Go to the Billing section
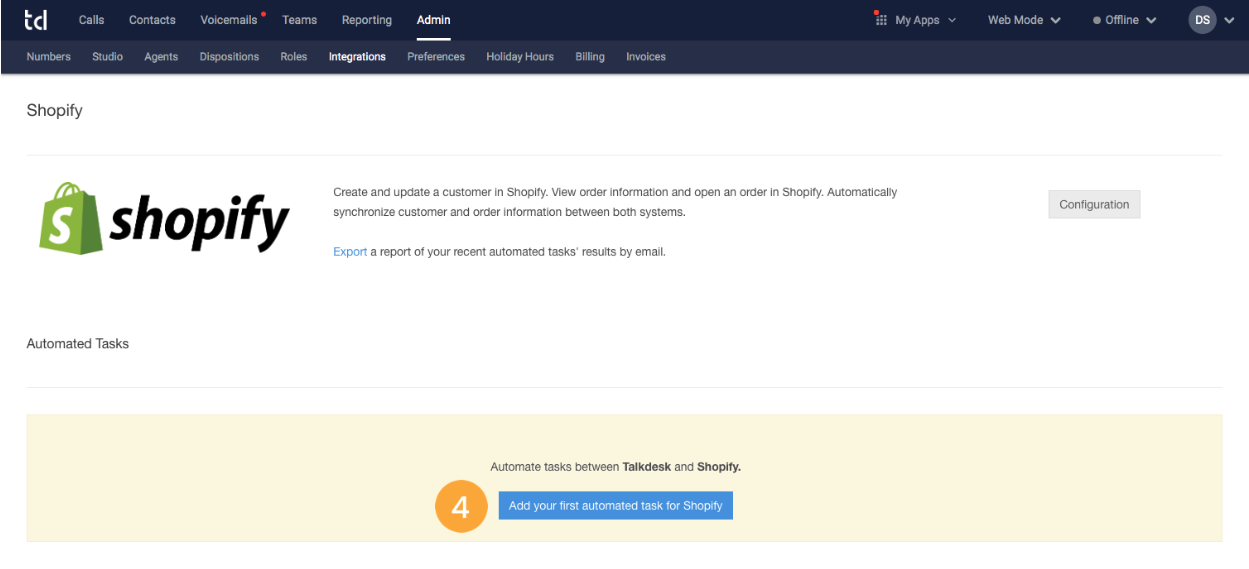Viewport: 1249px width, 569px height. pos(590,57)
